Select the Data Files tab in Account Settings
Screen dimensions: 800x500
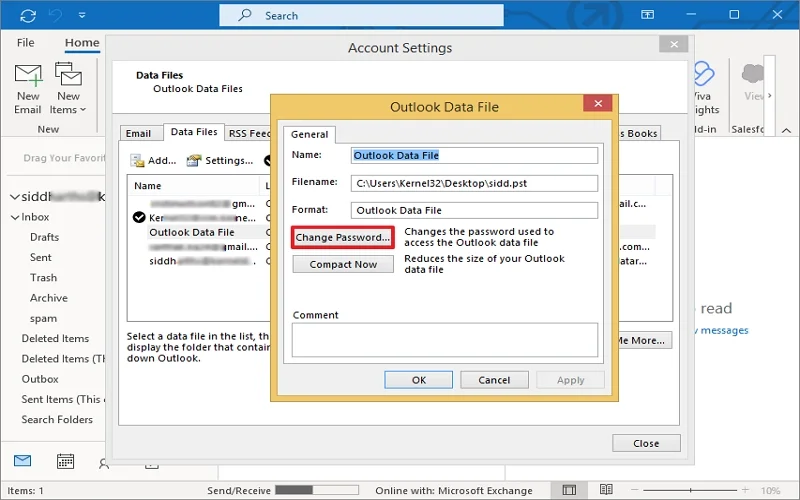(x=194, y=132)
